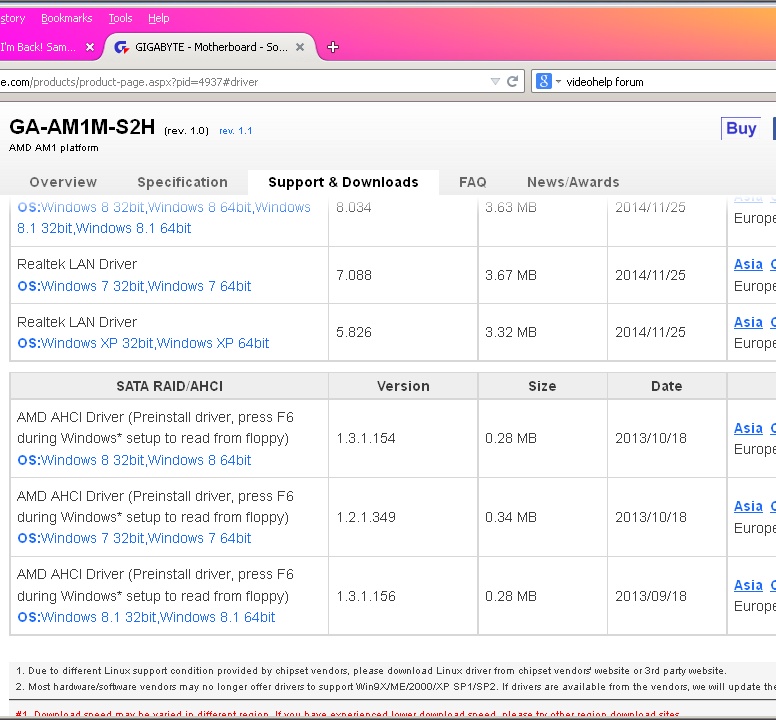Open the Specification page tab
Viewport: 776px width, 720px height.
pyautogui.click(x=183, y=183)
